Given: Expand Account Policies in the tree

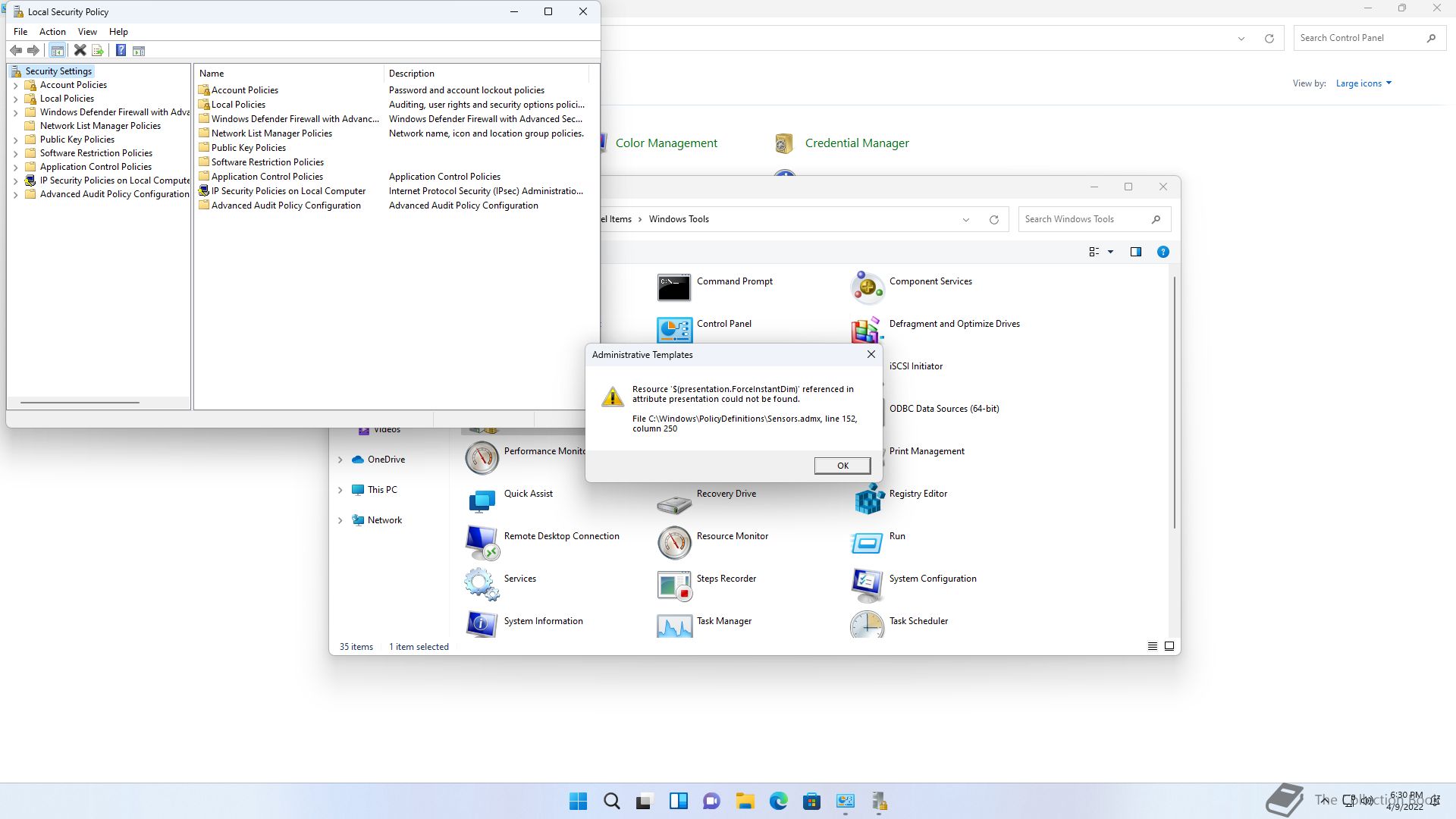Looking at the screenshot, I should 15,85.
